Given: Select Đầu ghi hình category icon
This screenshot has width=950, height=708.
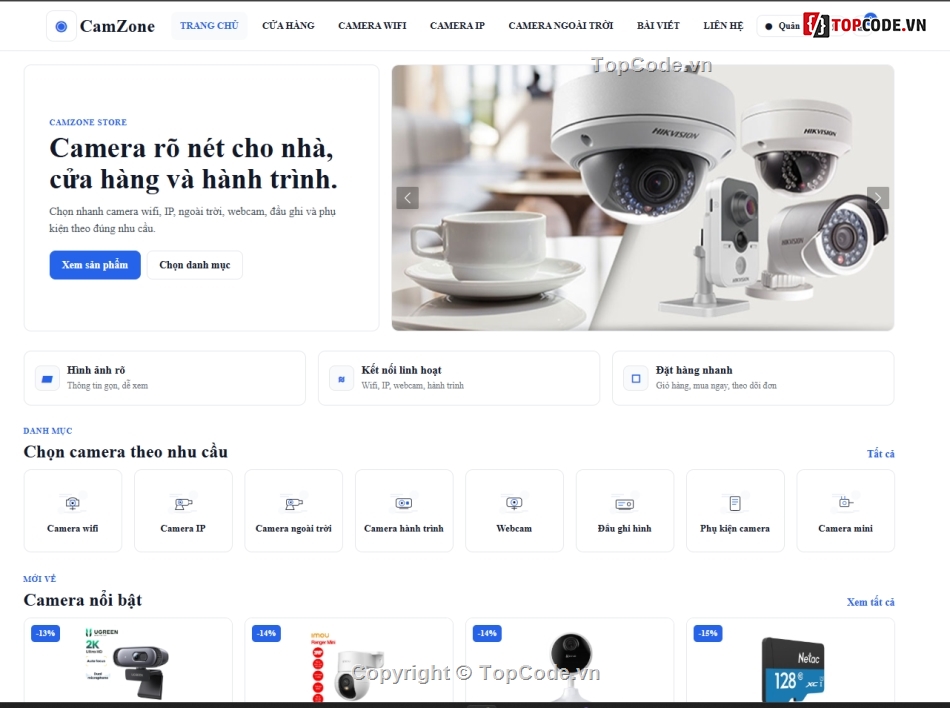Looking at the screenshot, I should pyautogui.click(x=625, y=503).
